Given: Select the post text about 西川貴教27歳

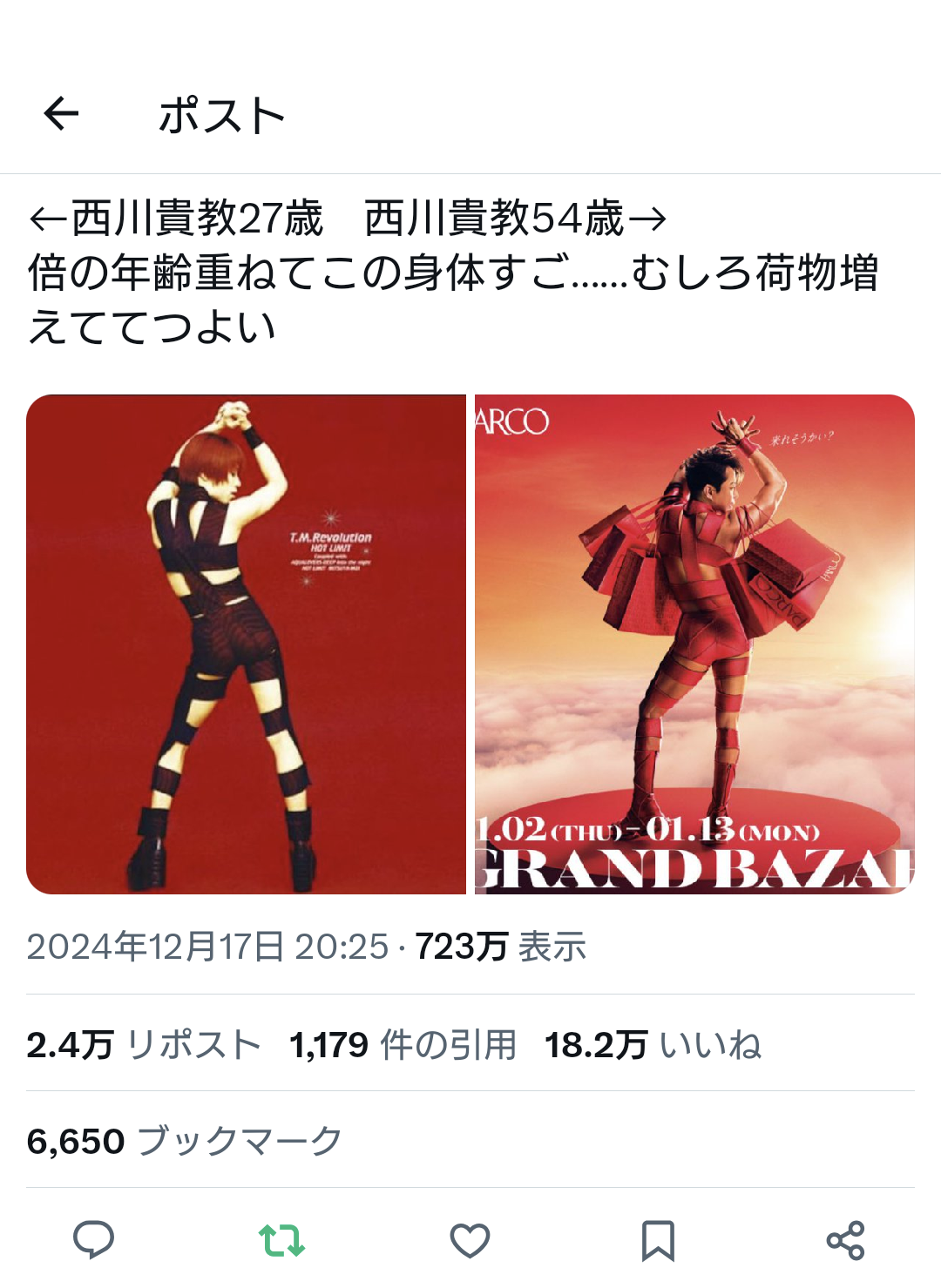Looking at the screenshot, I should pyautogui.click(x=453, y=272).
